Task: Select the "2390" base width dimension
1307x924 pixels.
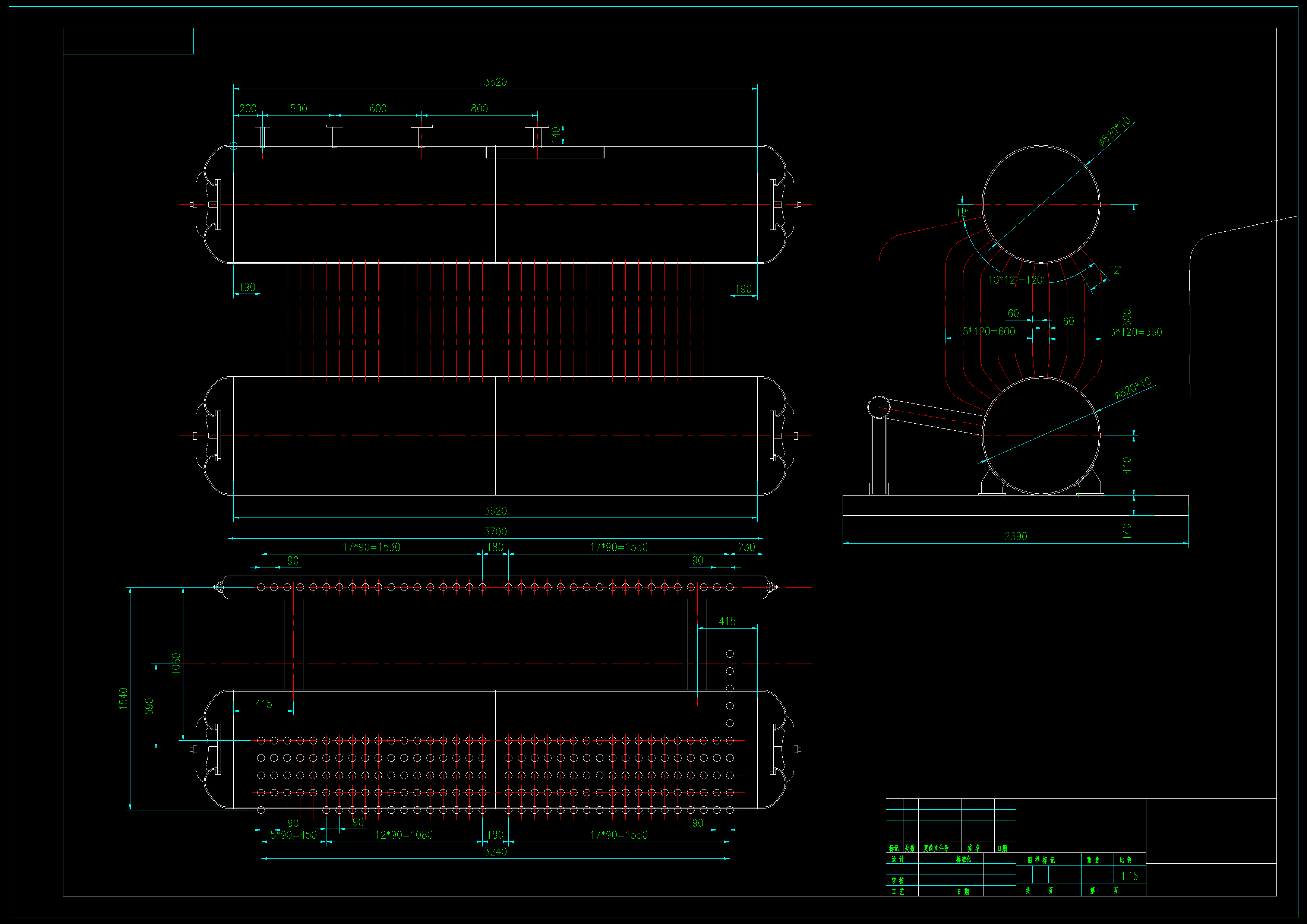Action: [x=1016, y=536]
